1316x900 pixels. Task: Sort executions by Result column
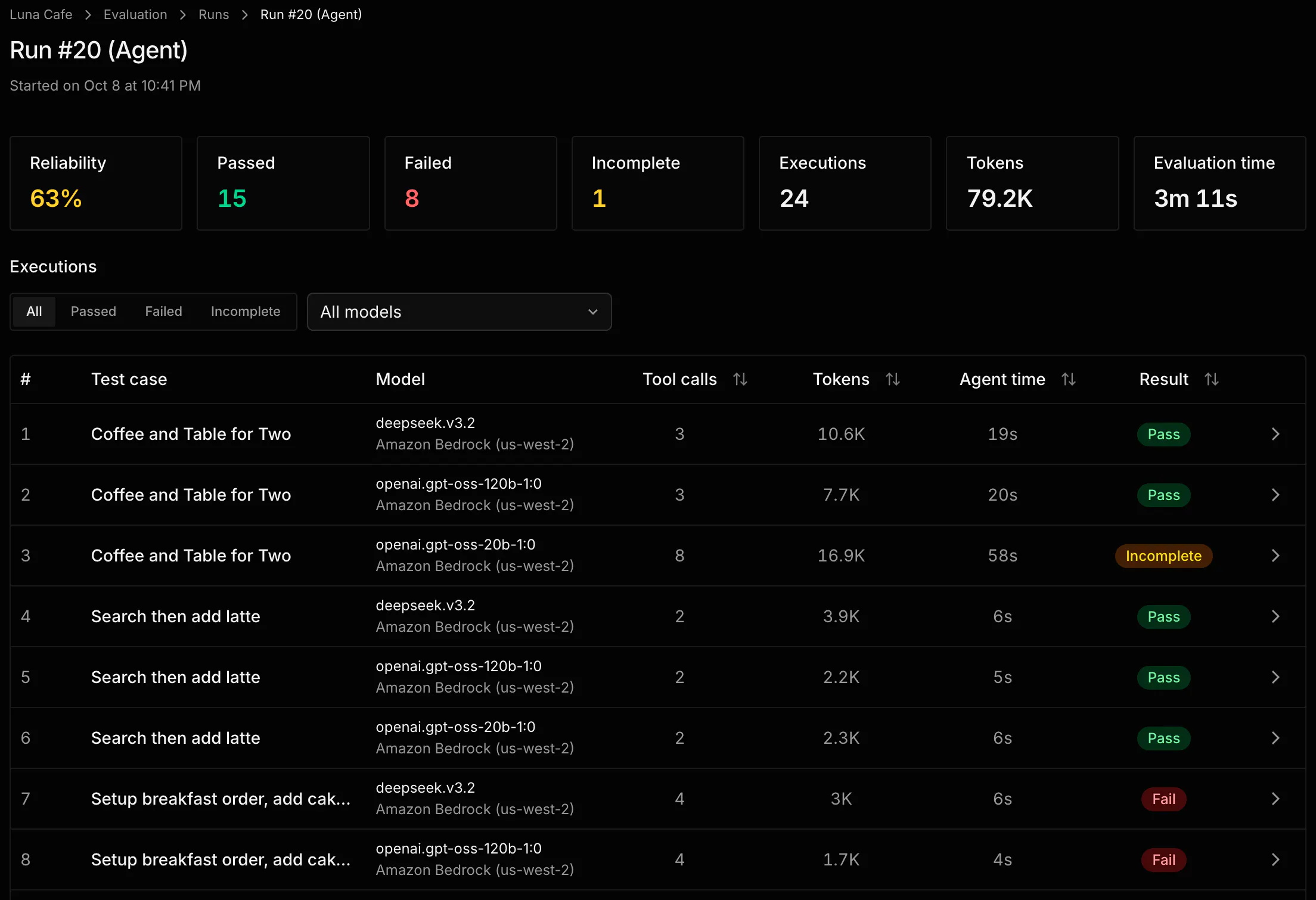click(1211, 379)
